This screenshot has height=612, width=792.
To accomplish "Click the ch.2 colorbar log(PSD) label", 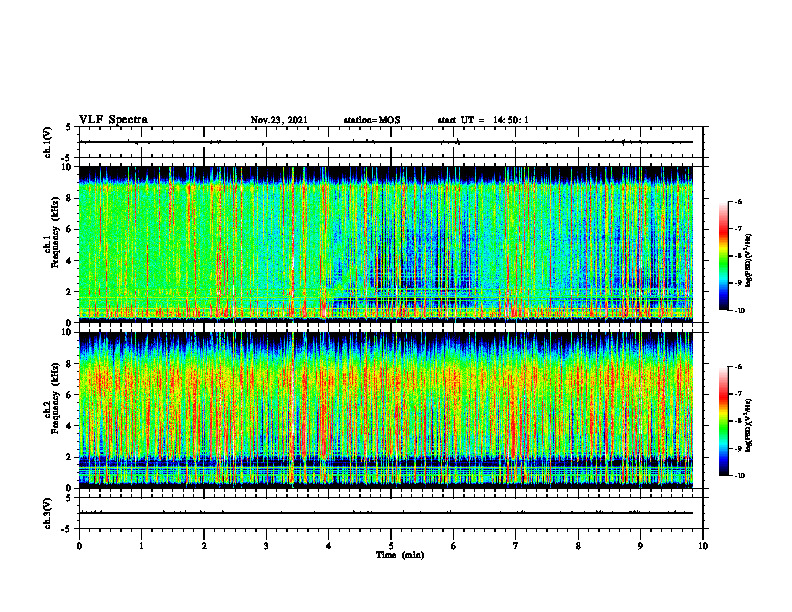I will pos(749,426).
